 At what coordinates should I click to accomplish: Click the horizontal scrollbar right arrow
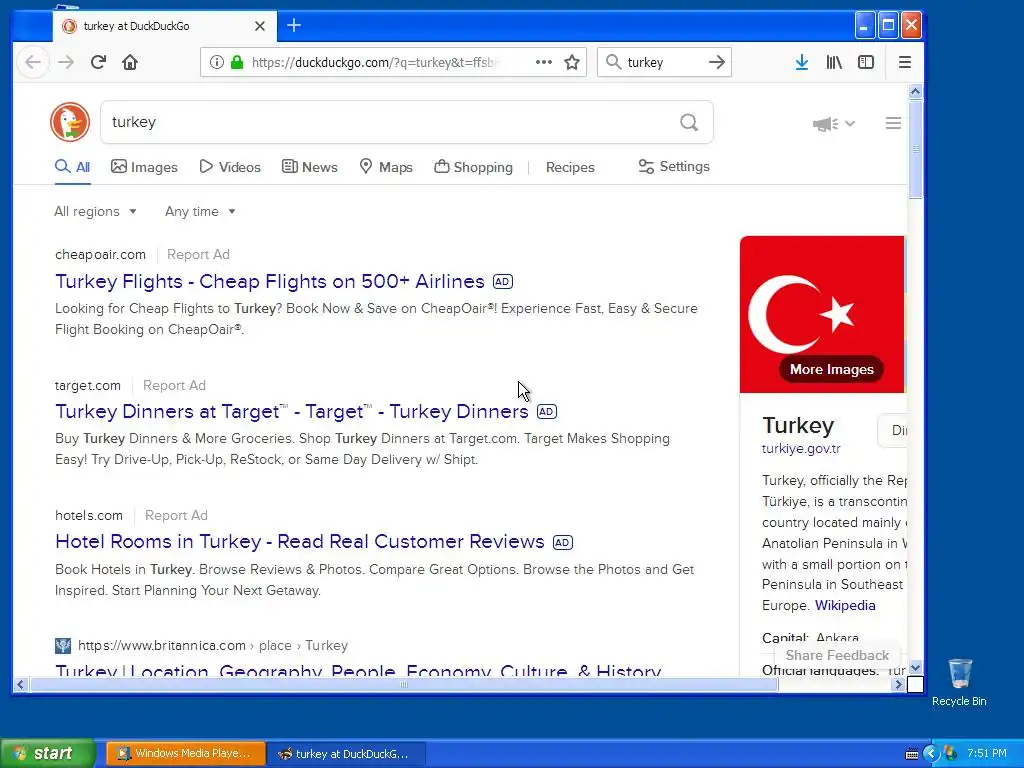[x=899, y=684]
